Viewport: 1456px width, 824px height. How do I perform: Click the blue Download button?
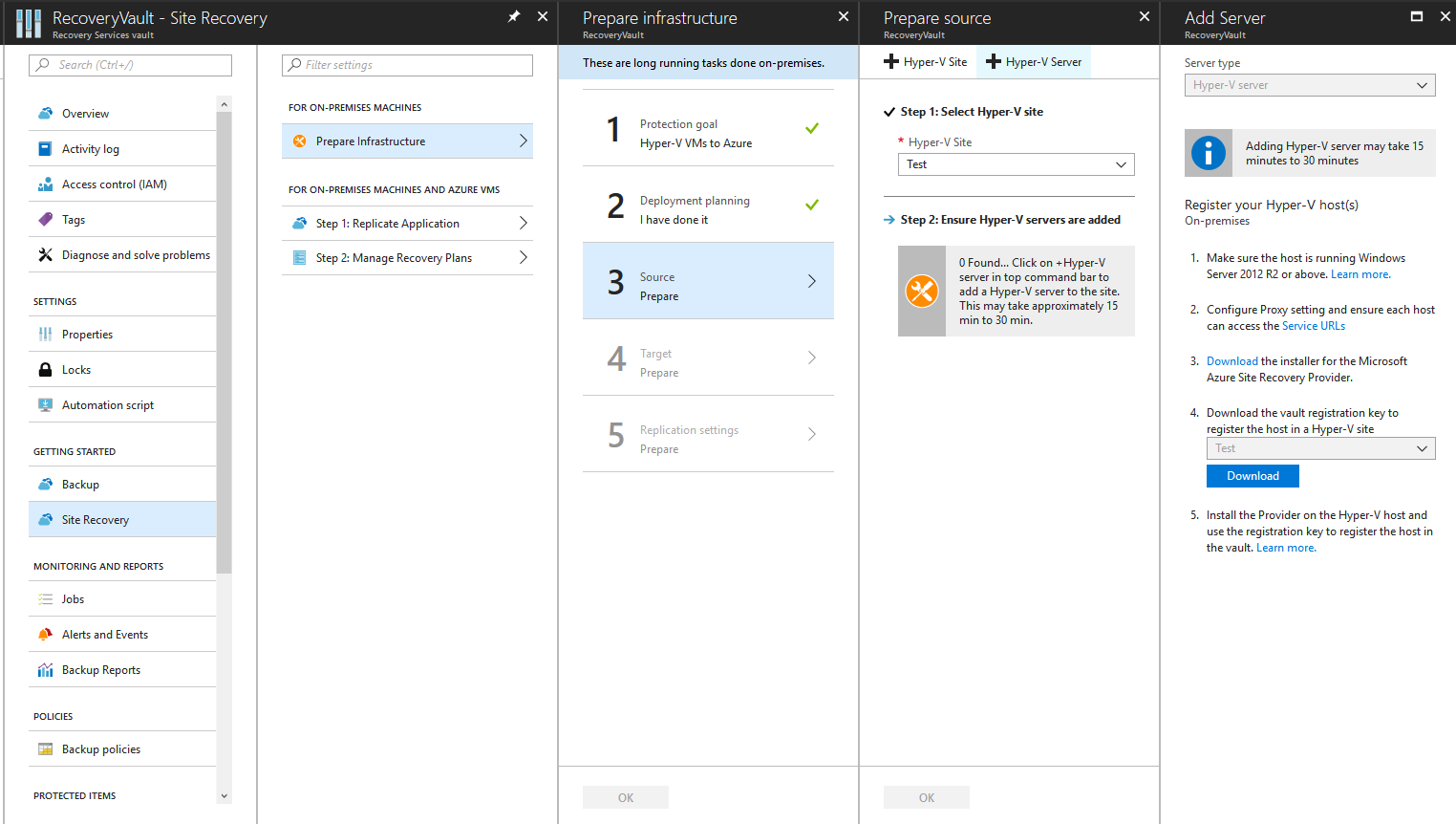[1253, 476]
